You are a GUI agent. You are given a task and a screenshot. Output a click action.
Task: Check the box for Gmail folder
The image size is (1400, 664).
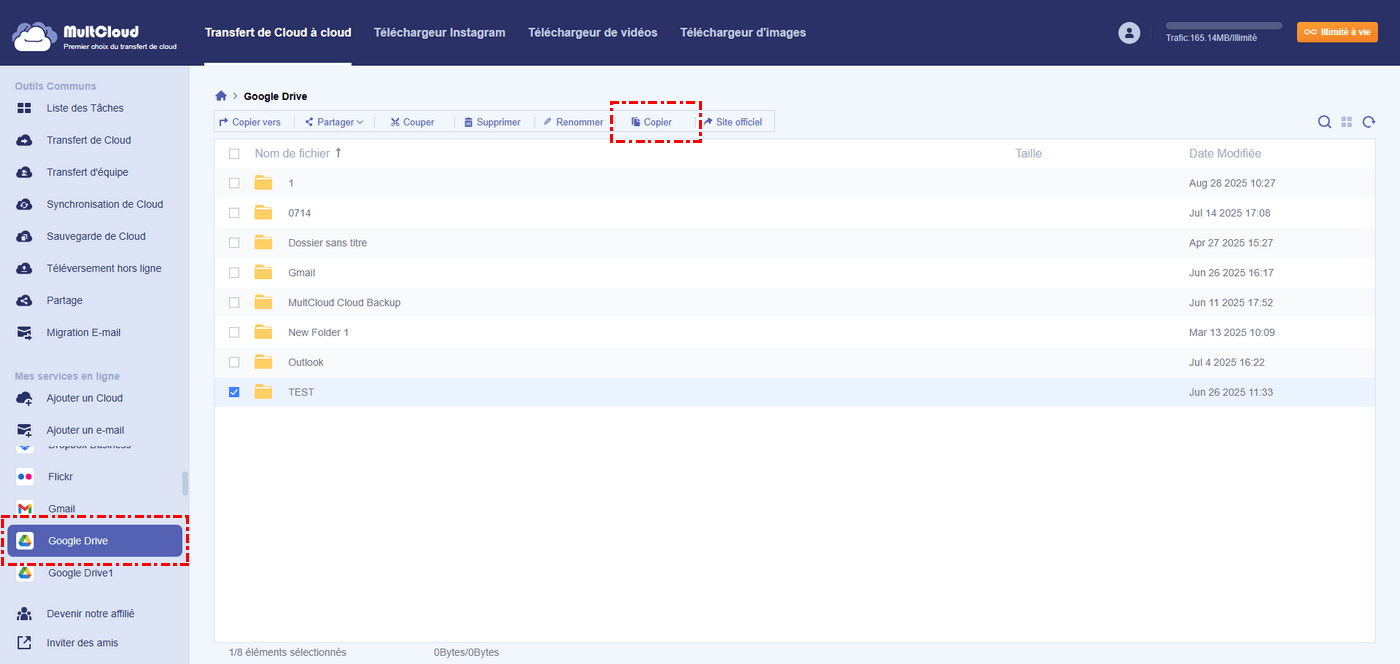tap(234, 272)
